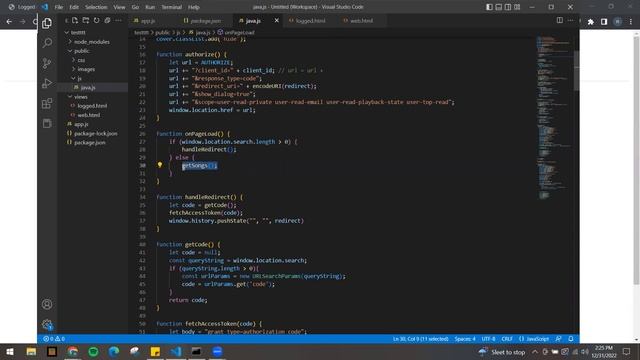This screenshot has height=360, width=640.
Task: Click the New File icon in explorer
Action: [75, 20]
